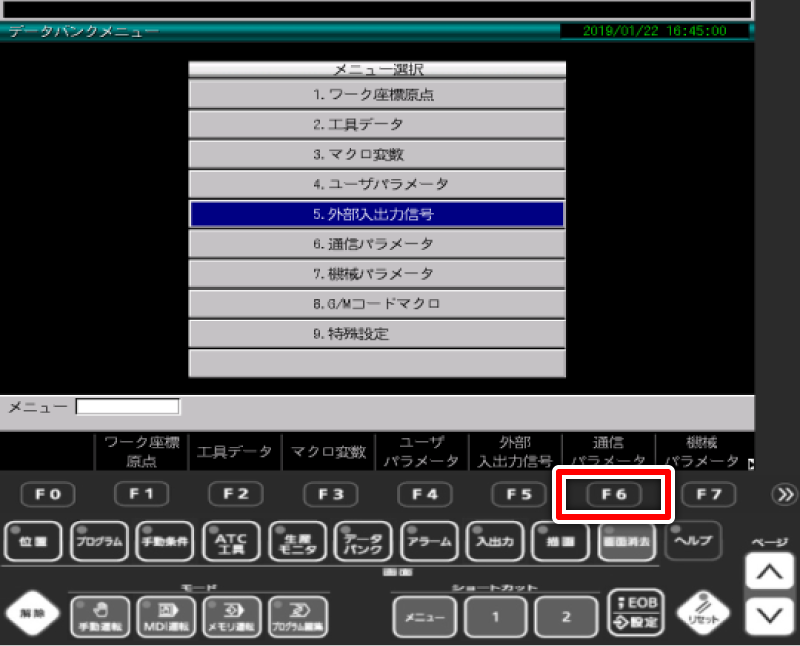Click the メニュー input field
Image resolution: width=800 pixels, height=646 pixels.
[130, 405]
